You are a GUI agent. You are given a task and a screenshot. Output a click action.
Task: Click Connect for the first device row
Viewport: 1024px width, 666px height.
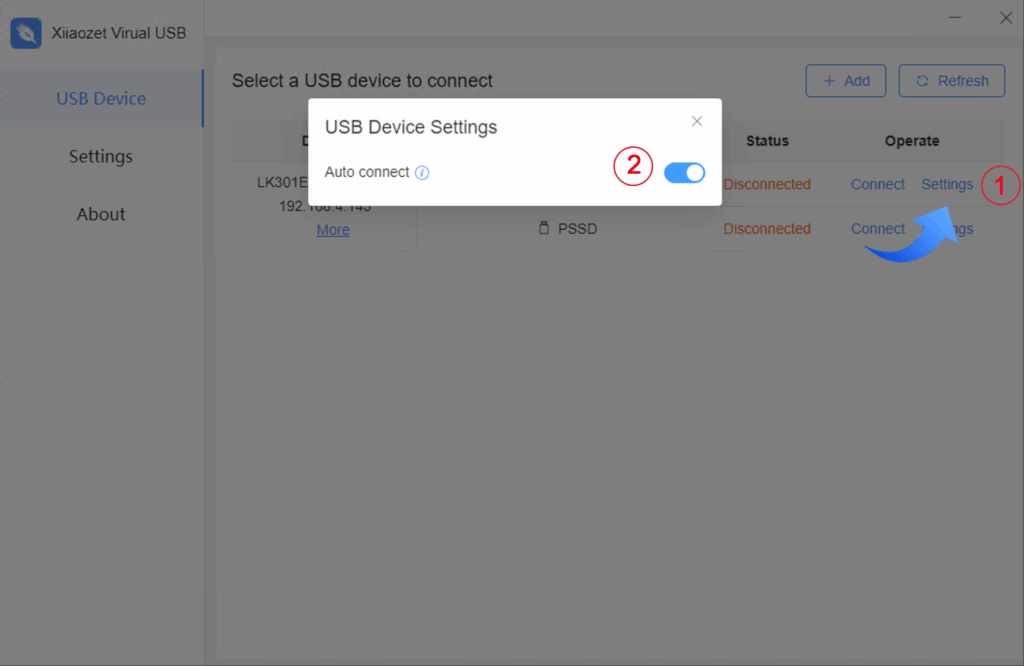pyautogui.click(x=877, y=184)
